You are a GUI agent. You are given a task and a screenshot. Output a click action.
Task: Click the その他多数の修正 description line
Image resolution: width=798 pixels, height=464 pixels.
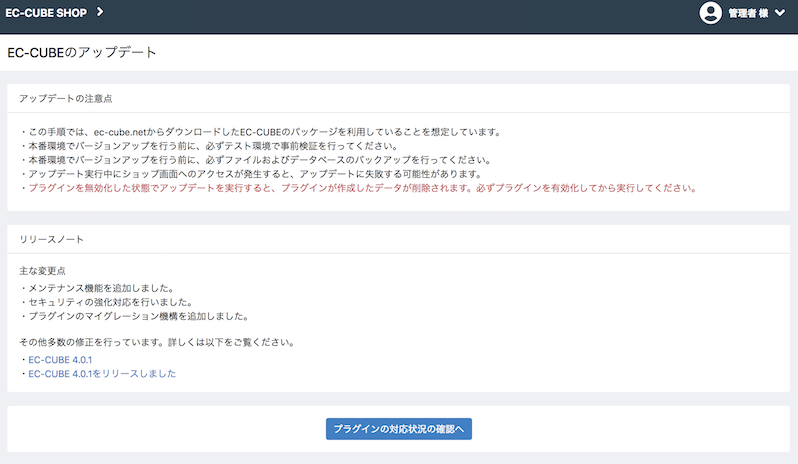tap(157, 342)
